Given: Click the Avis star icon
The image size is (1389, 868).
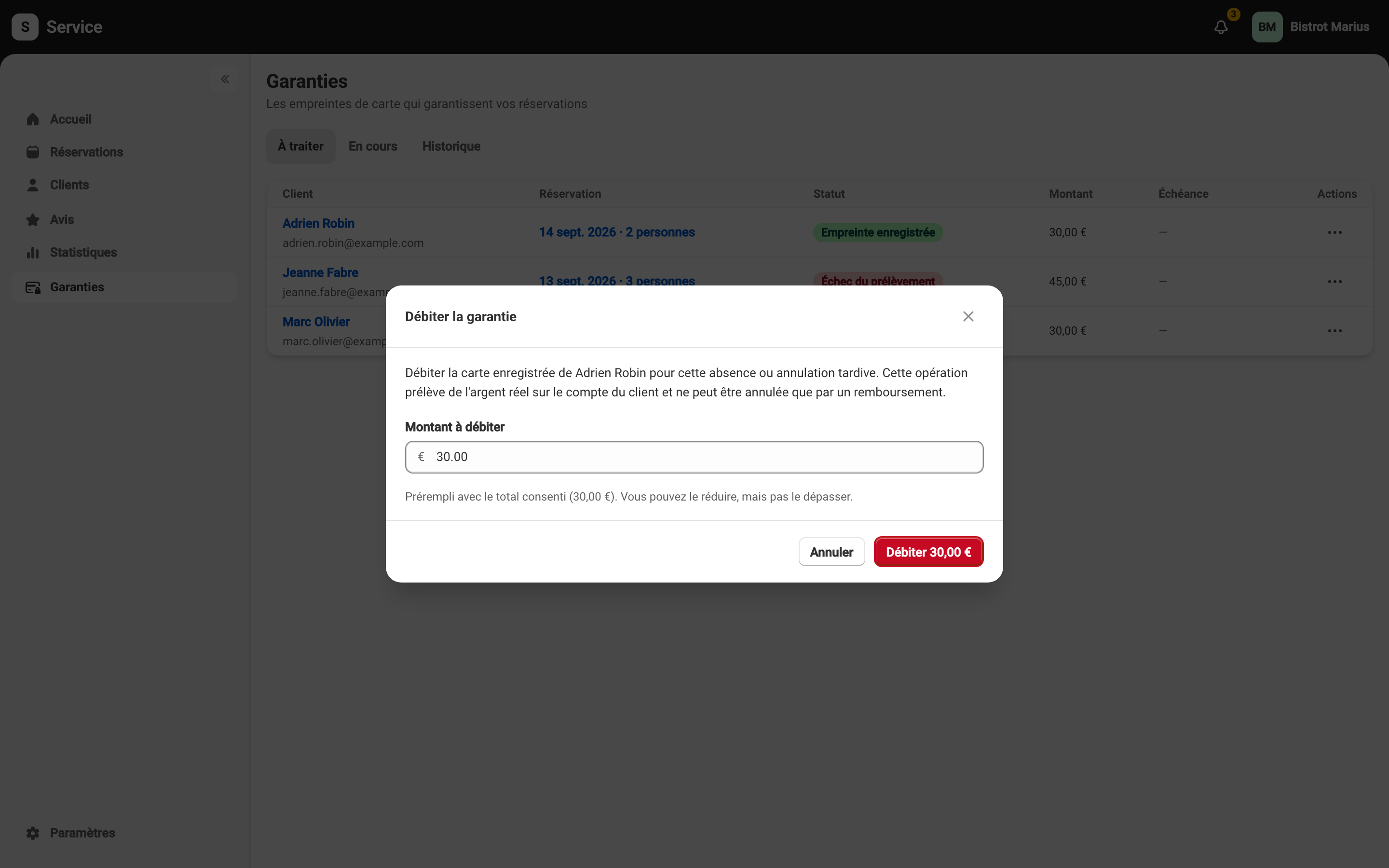Looking at the screenshot, I should pos(33,220).
